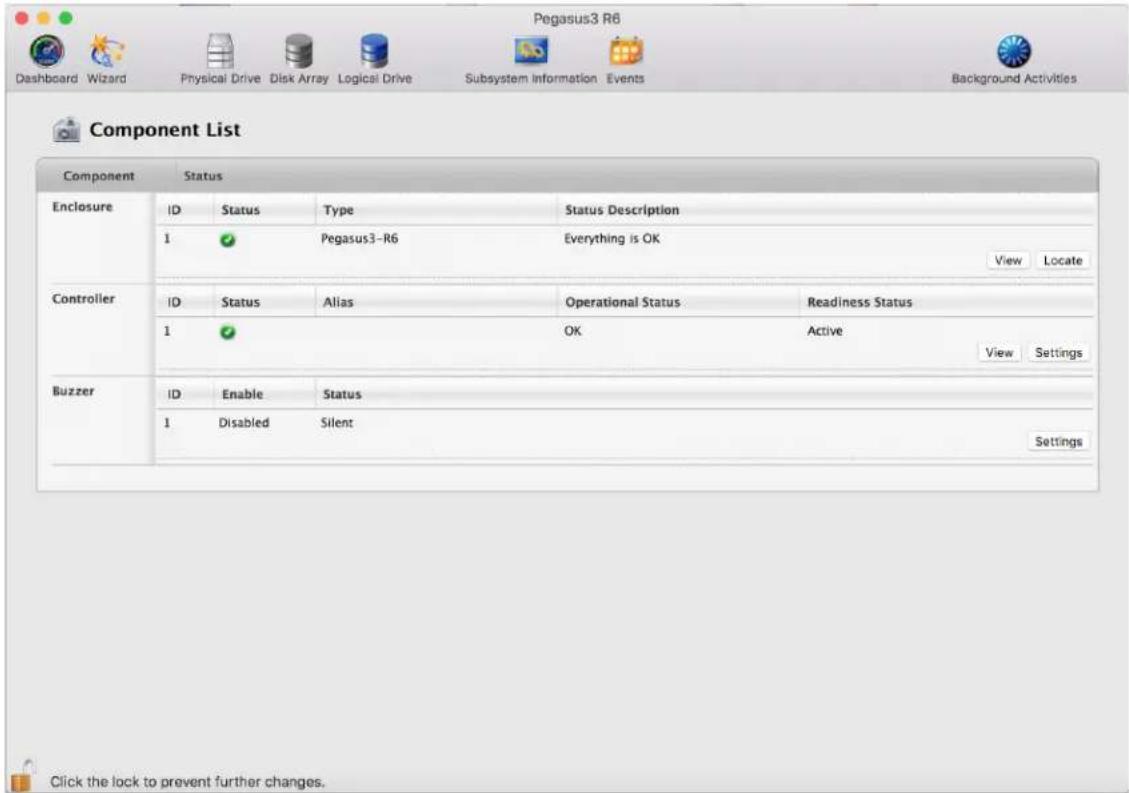Click View button in Controller row

(999, 353)
